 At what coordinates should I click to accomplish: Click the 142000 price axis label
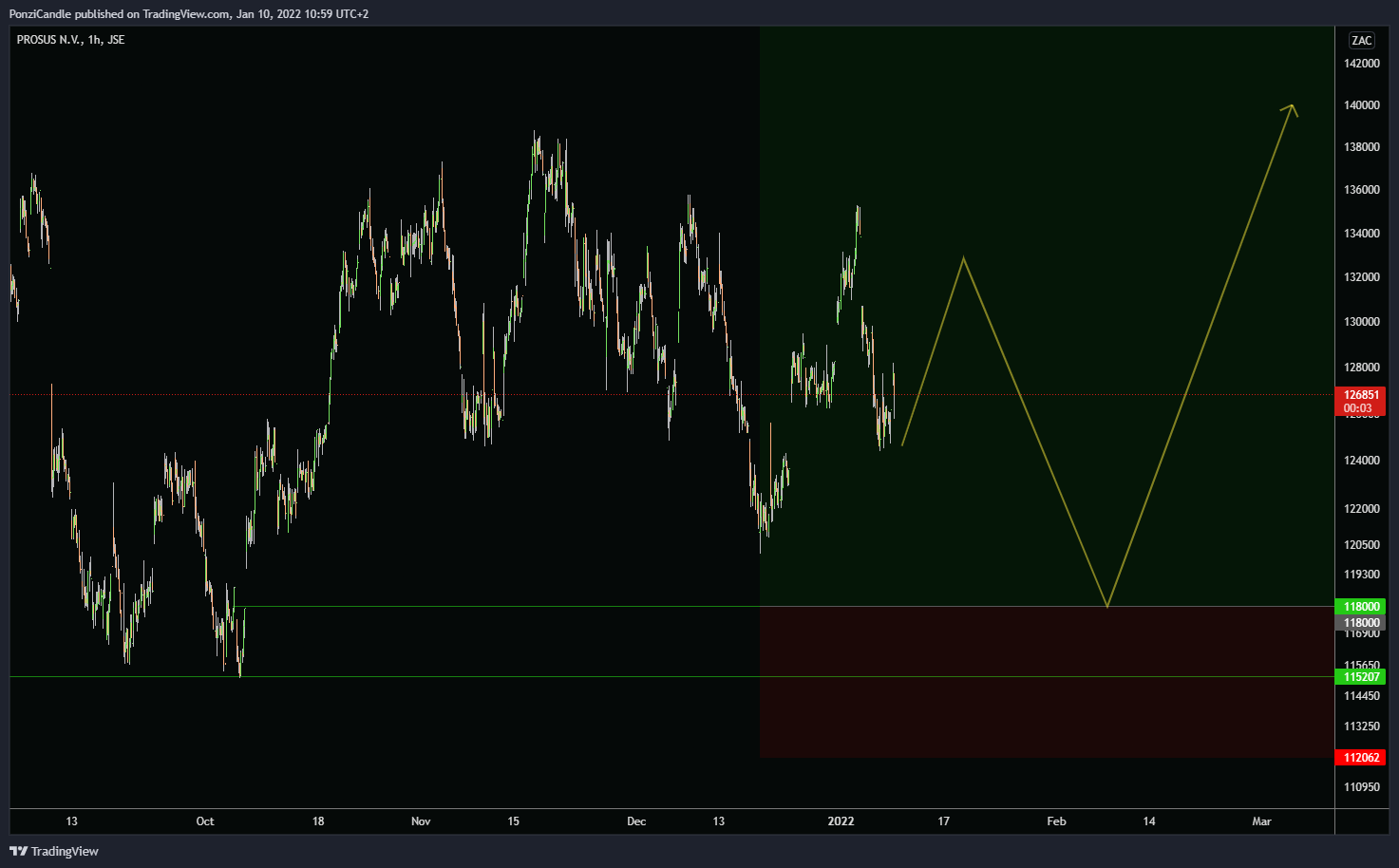click(x=1361, y=64)
